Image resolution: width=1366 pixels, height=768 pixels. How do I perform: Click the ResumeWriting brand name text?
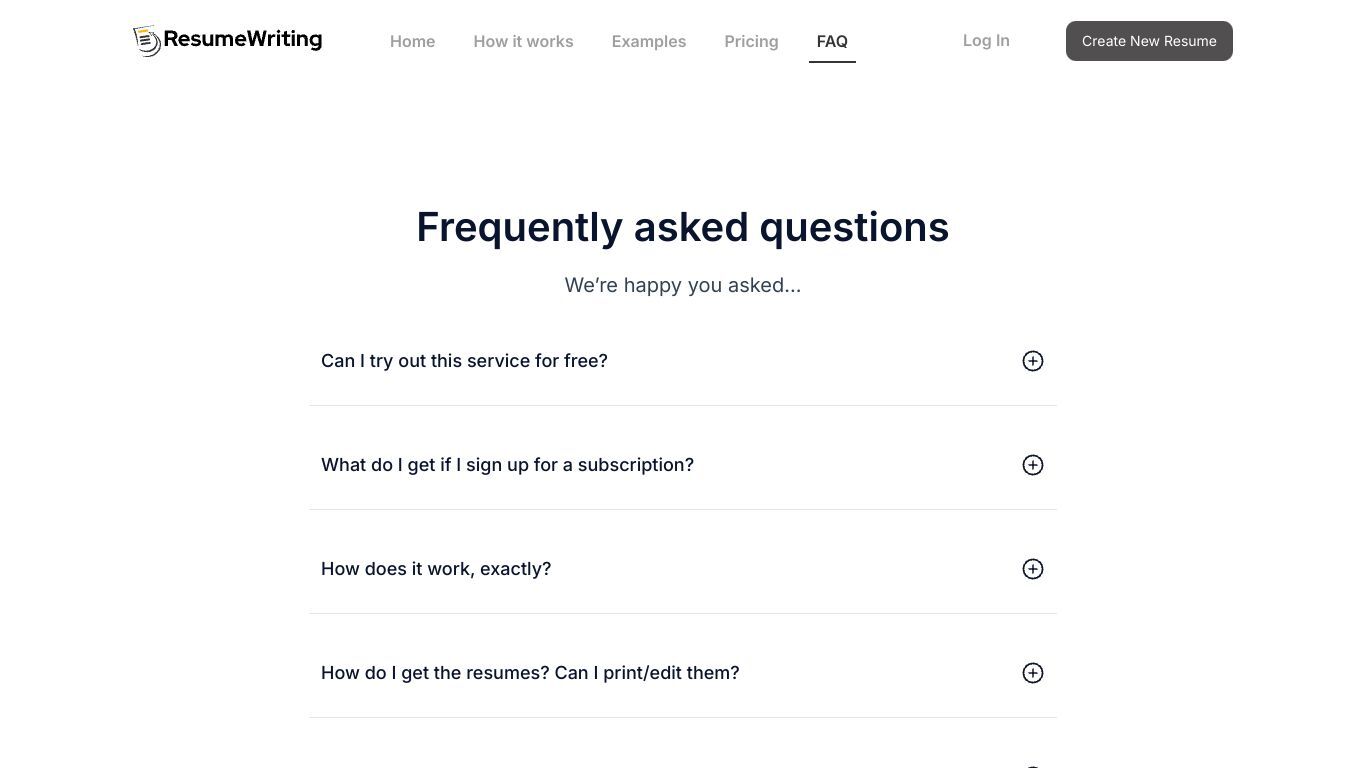coord(243,39)
